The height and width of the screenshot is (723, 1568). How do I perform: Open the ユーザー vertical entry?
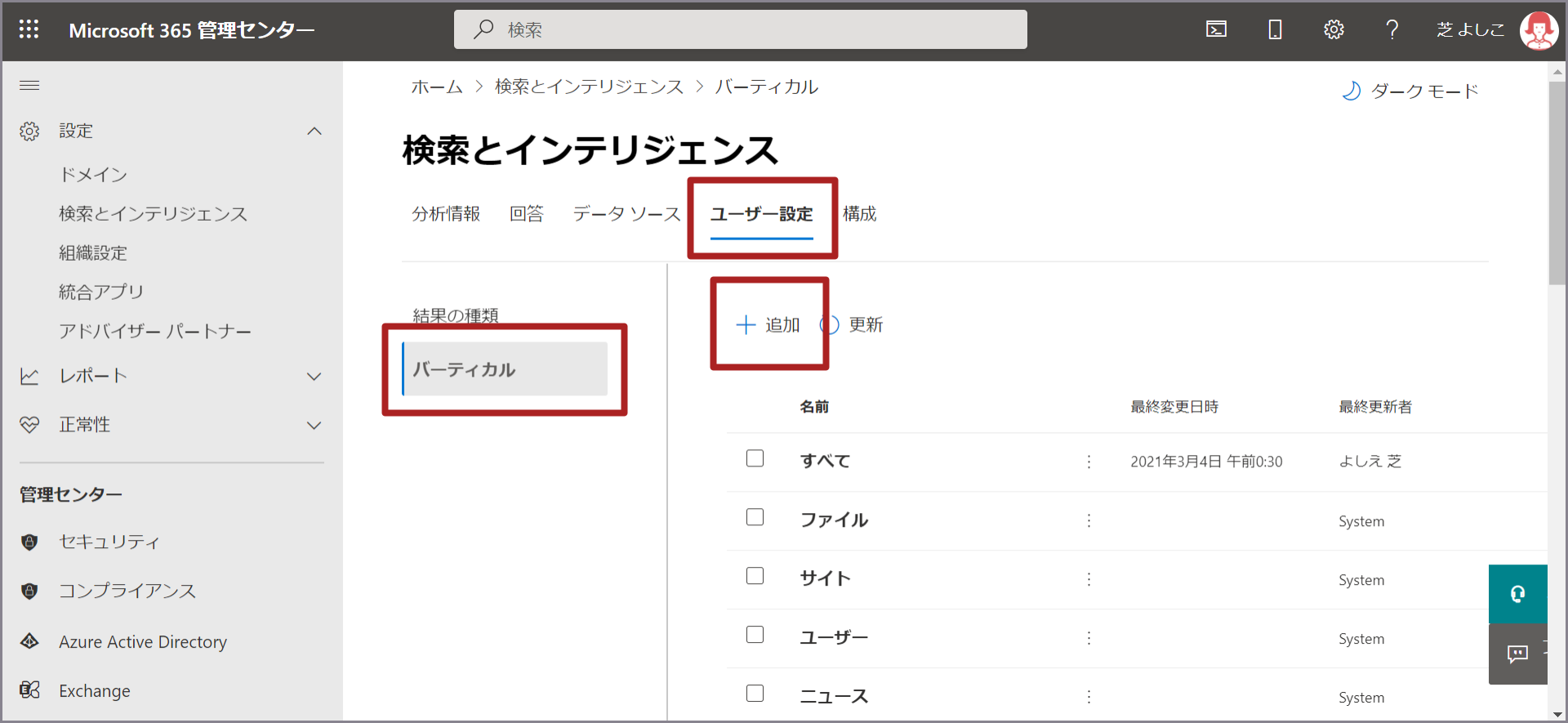coord(834,637)
